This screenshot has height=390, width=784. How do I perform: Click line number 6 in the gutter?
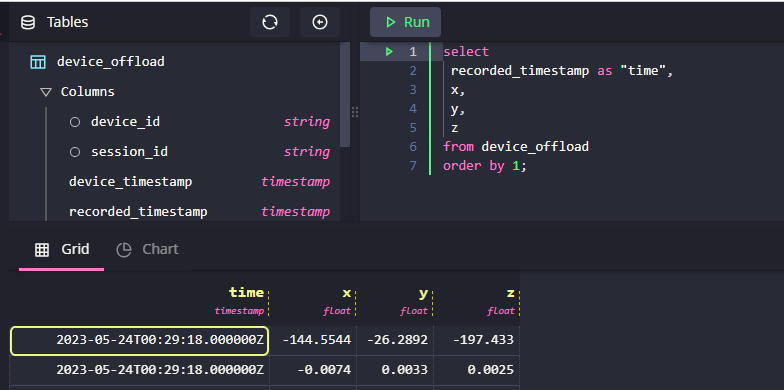(412, 146)
